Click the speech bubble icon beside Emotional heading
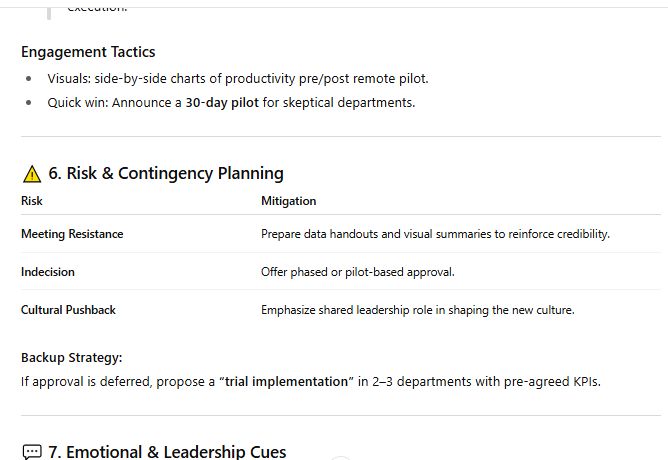The height and width of the screenshot is (460, 668). 32,452
